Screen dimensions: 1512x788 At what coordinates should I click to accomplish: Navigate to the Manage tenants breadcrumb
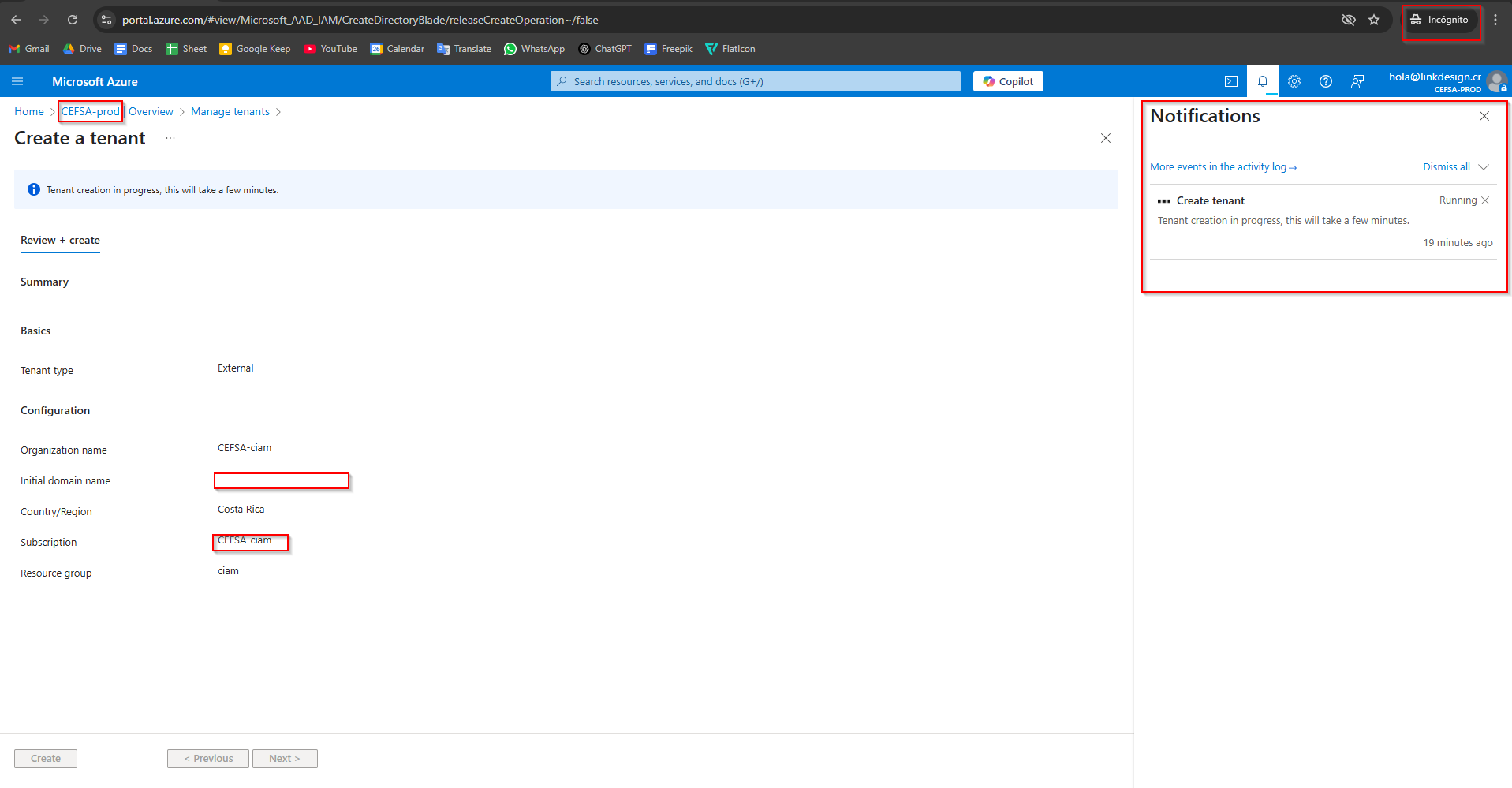[x=230, y=111]
